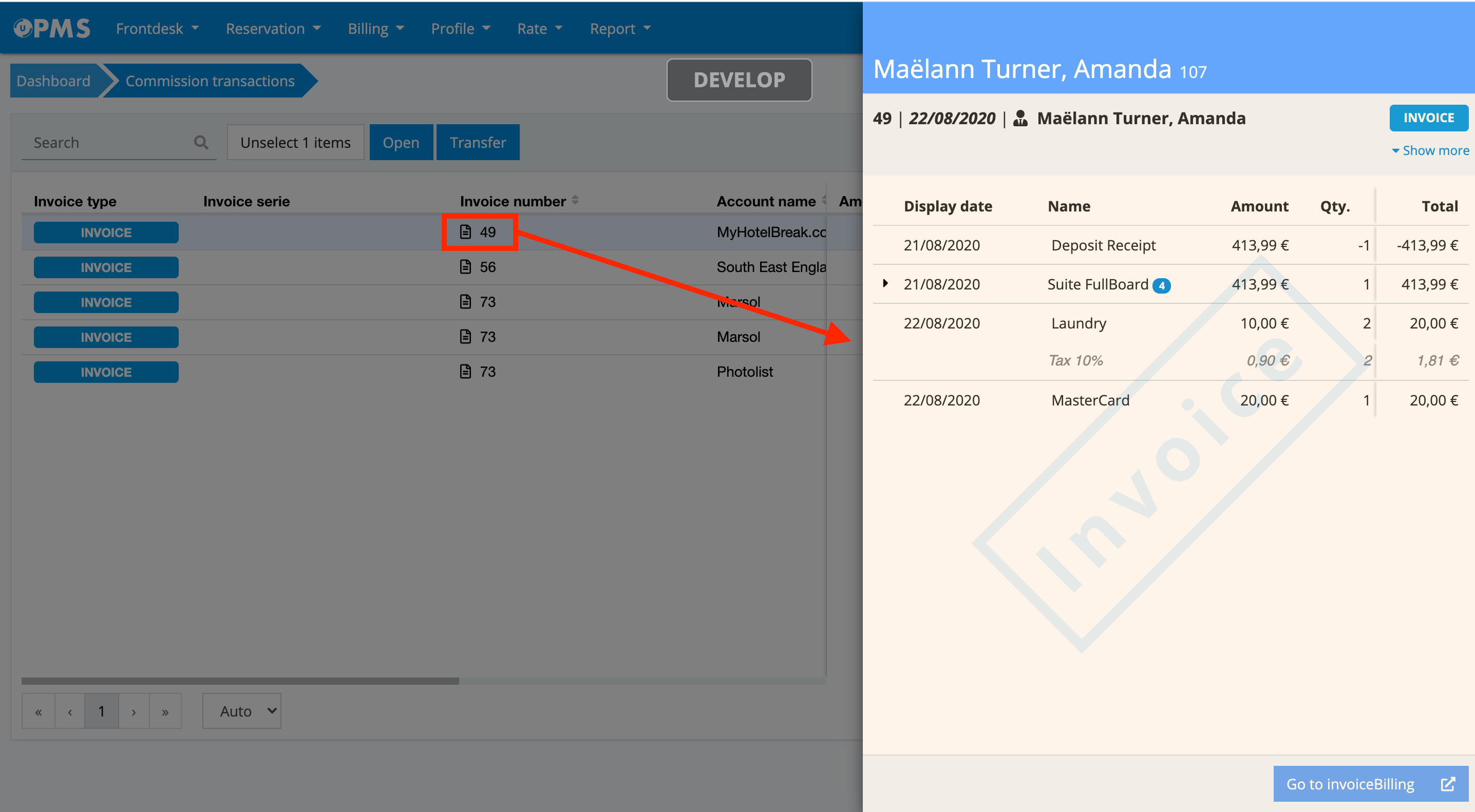Click the document icon beside invoice 49
The height and width of the screenshot is (812, 1475).
point(465,232)
